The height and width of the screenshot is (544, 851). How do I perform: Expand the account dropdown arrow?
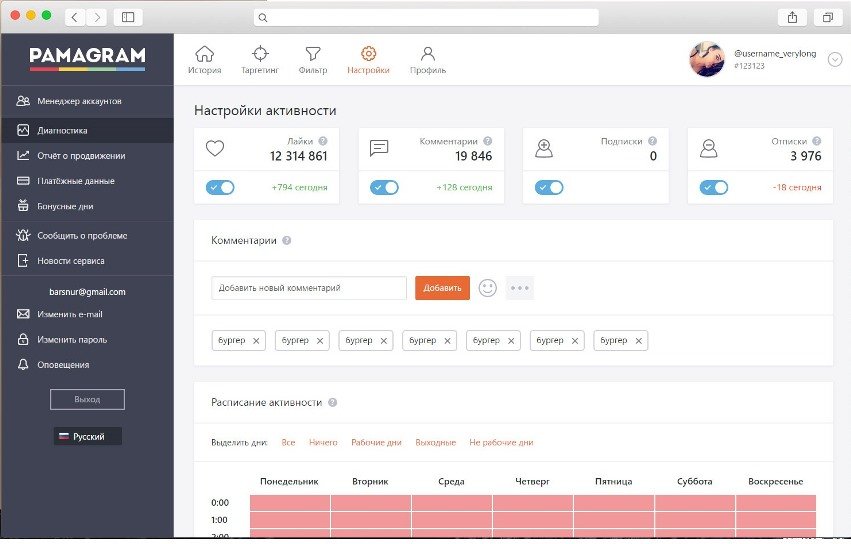[x=835, y=59]
